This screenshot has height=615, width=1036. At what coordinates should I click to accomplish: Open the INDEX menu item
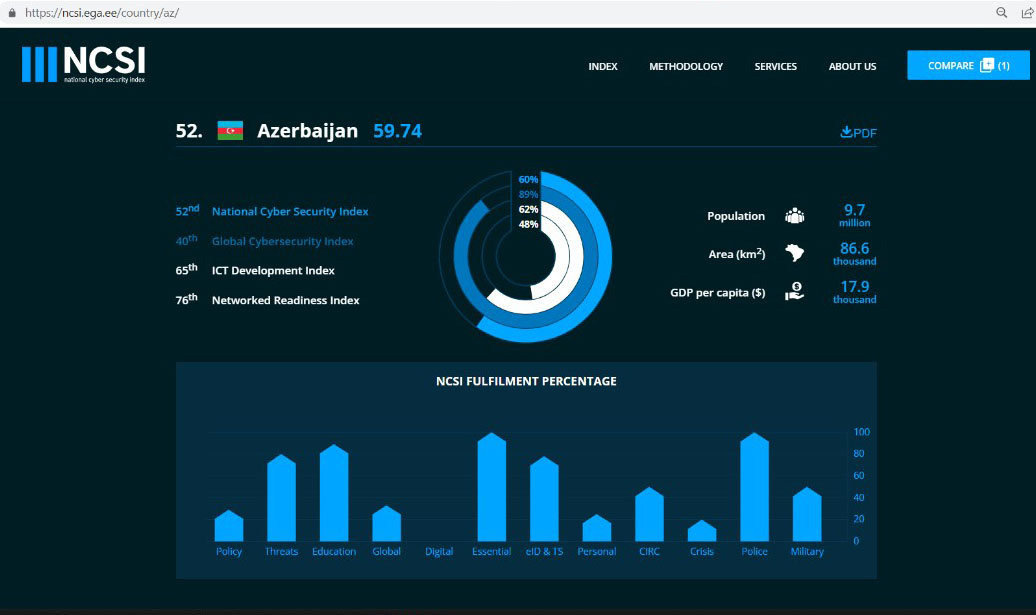(603, 66)
